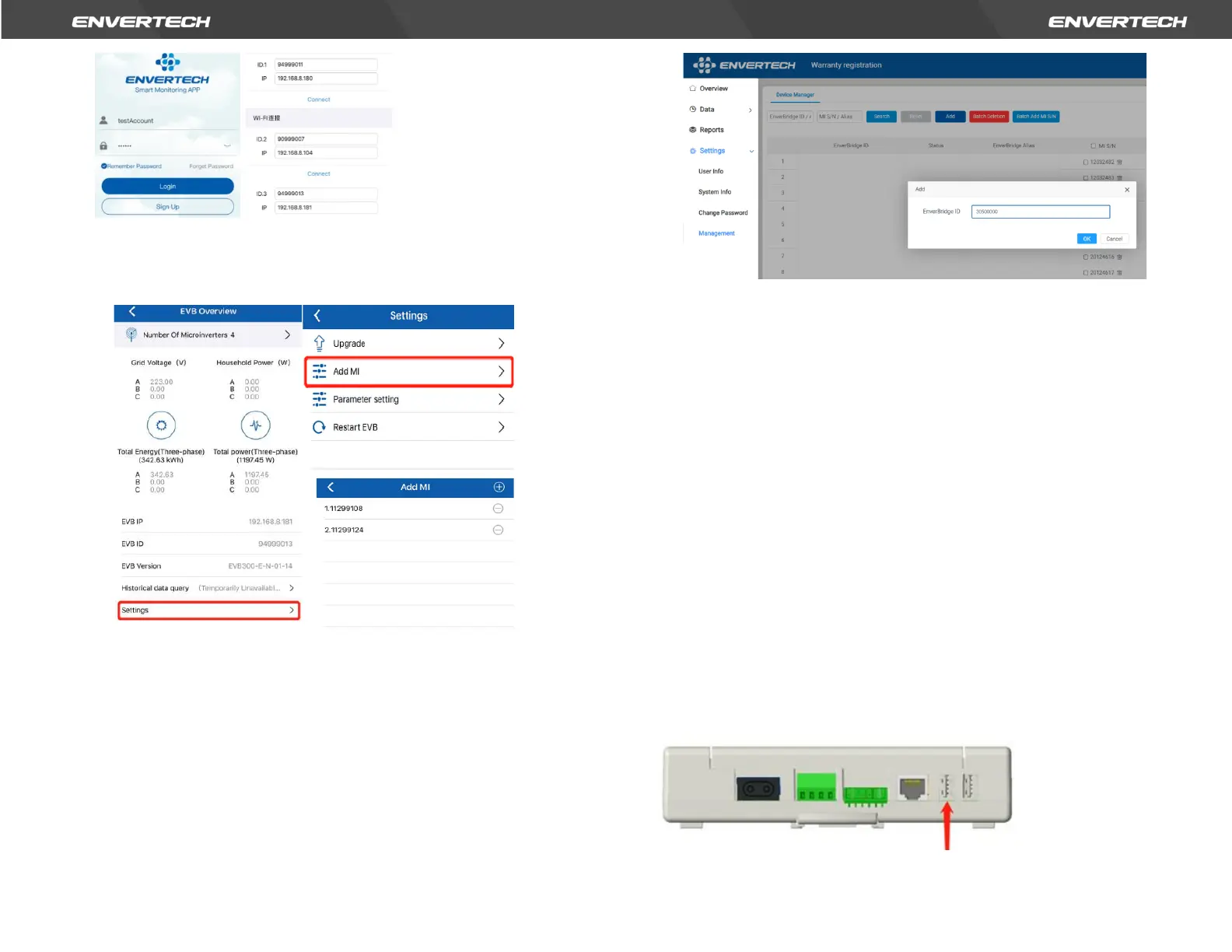This screenshot has width=1232, height=952.
Task: Check the box for MI 20124617
Action: point(1086,273)
